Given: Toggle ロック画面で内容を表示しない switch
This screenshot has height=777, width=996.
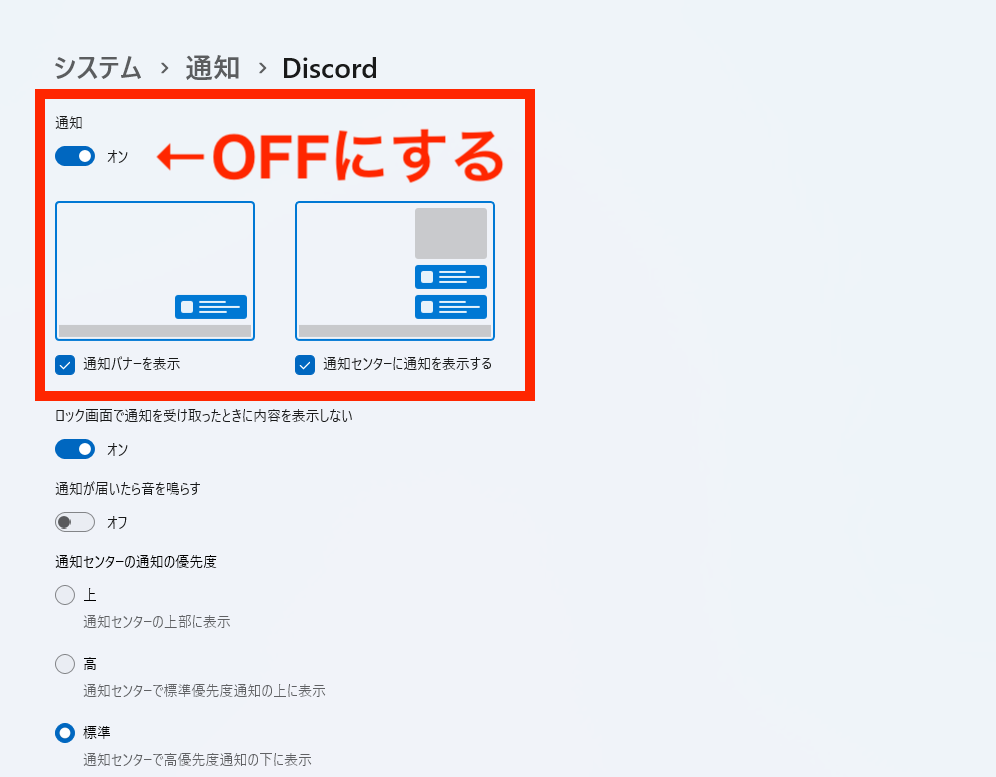Looking at the screenshot, I should [75, 449].
